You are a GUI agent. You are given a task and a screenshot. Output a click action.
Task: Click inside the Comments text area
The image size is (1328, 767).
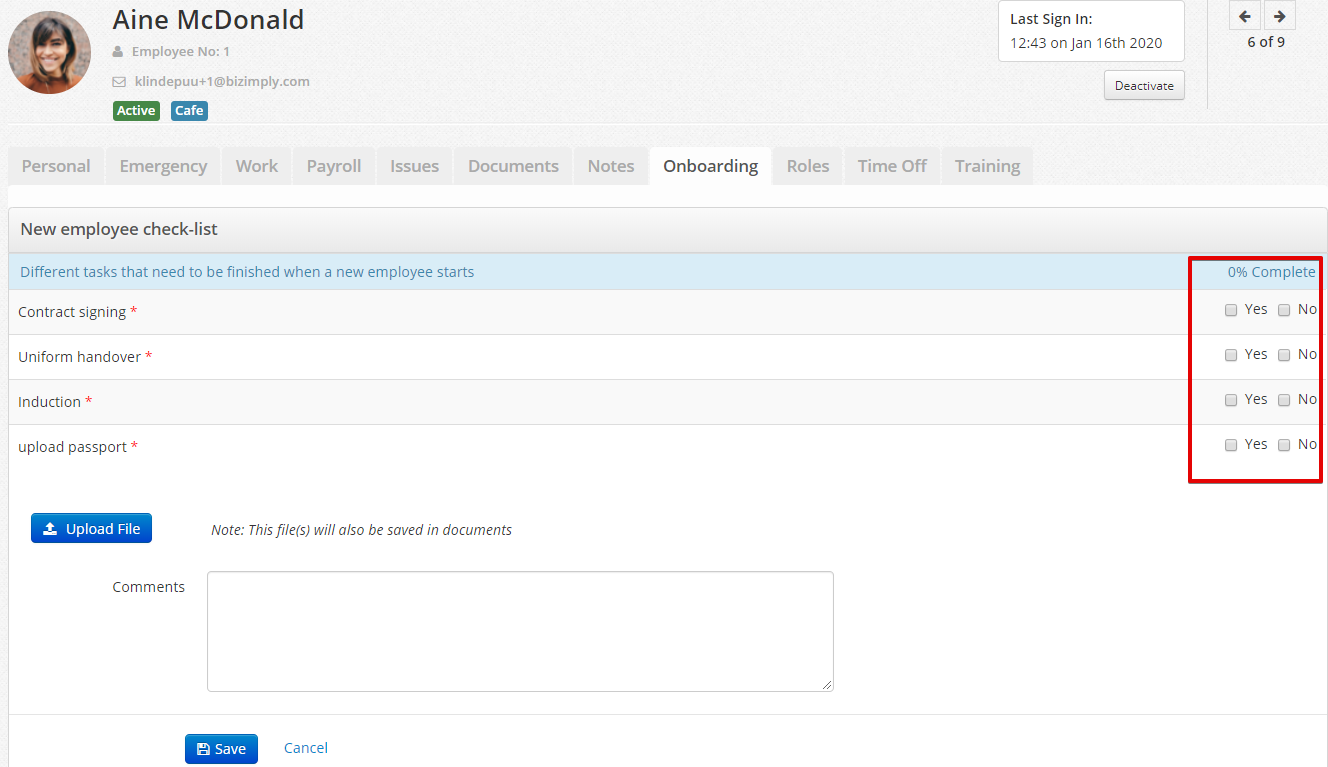click(x=520, y=631)
